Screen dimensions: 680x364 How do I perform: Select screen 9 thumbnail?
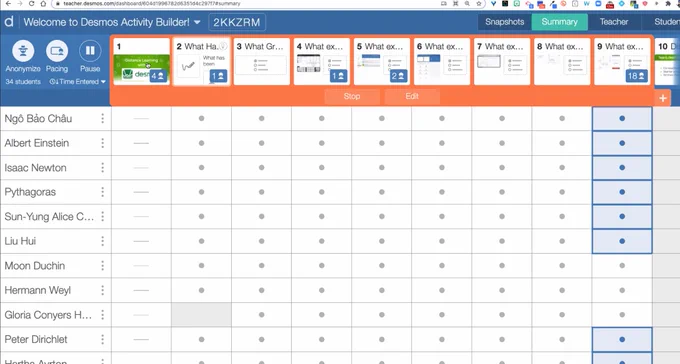tap(622, 61)
